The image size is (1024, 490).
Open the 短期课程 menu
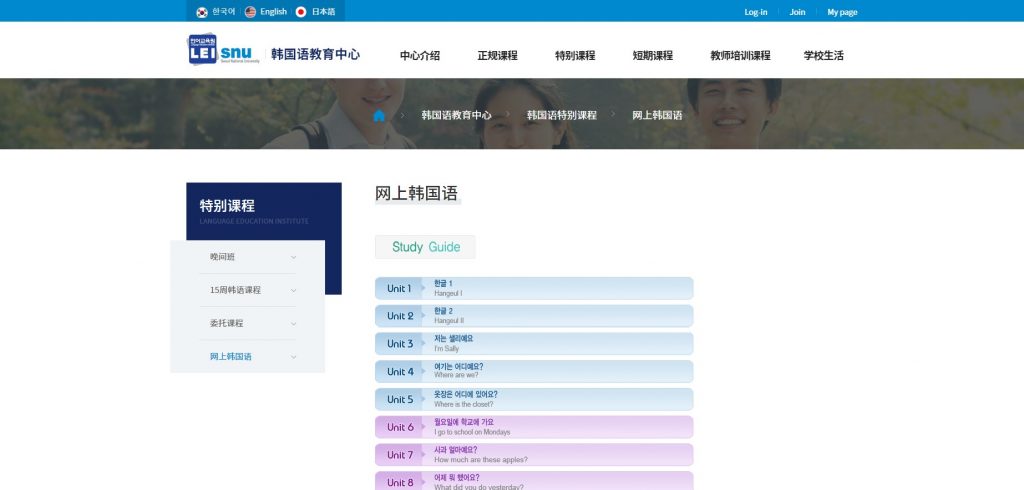point(652,56)
